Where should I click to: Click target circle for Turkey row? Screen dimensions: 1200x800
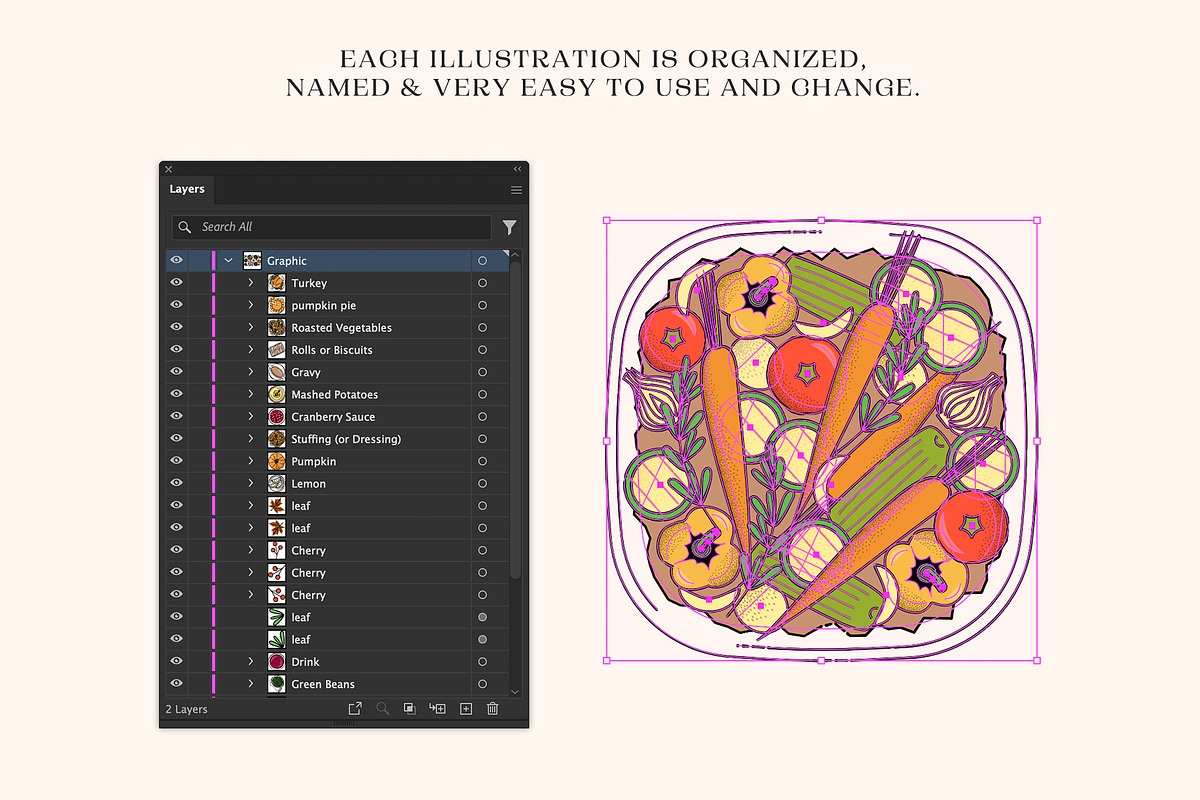(482, 283)
